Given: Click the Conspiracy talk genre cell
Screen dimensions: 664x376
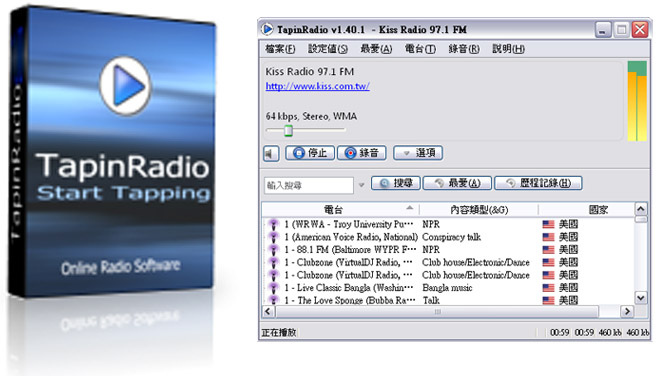Looking at the screenshot, I should pos(451,237).
